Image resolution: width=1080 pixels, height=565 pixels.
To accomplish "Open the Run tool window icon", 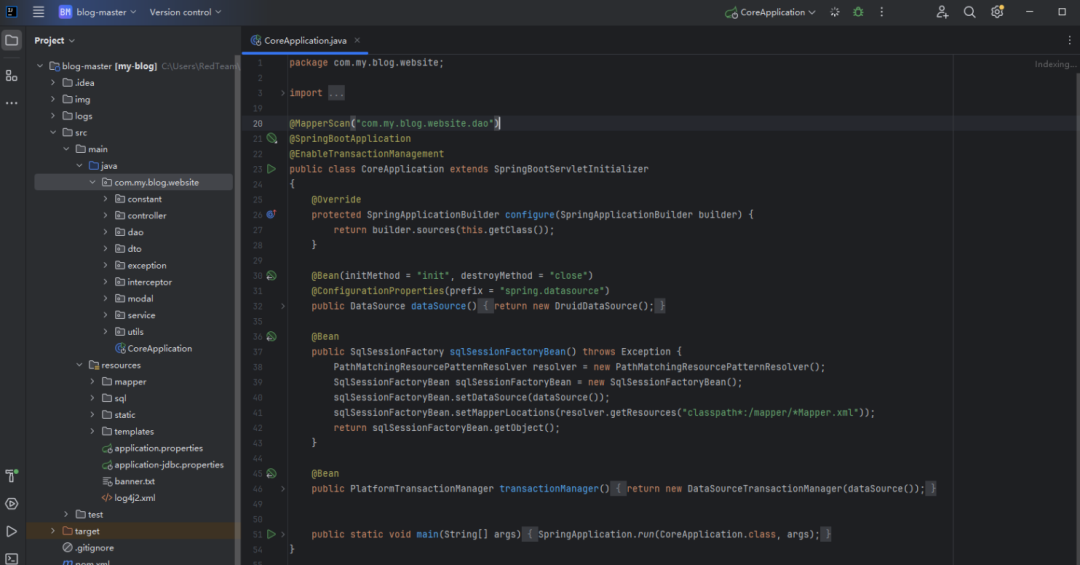I will [x=12, y=531].
